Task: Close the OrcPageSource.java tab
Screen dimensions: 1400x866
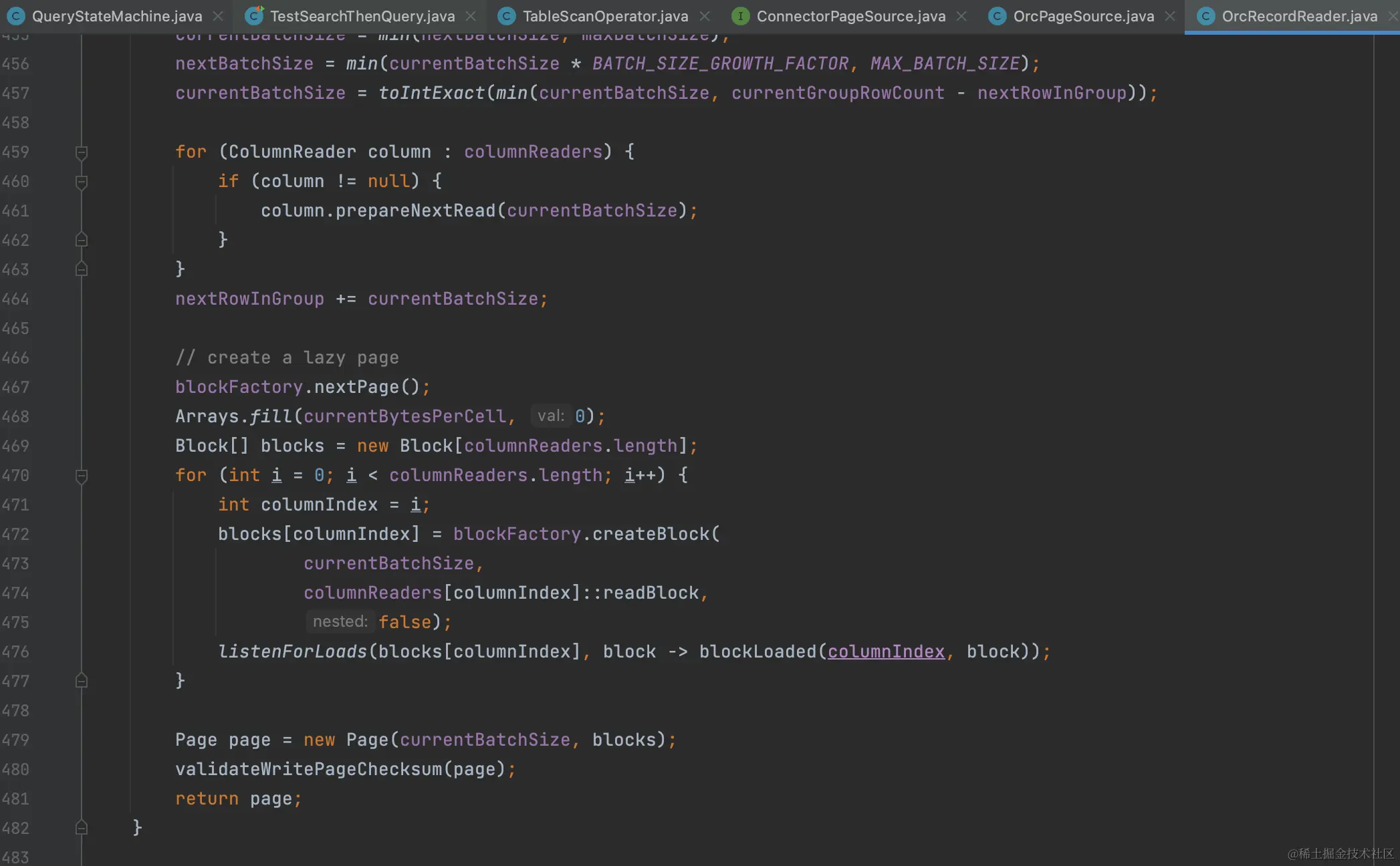Action: [x=1170, y=16]
